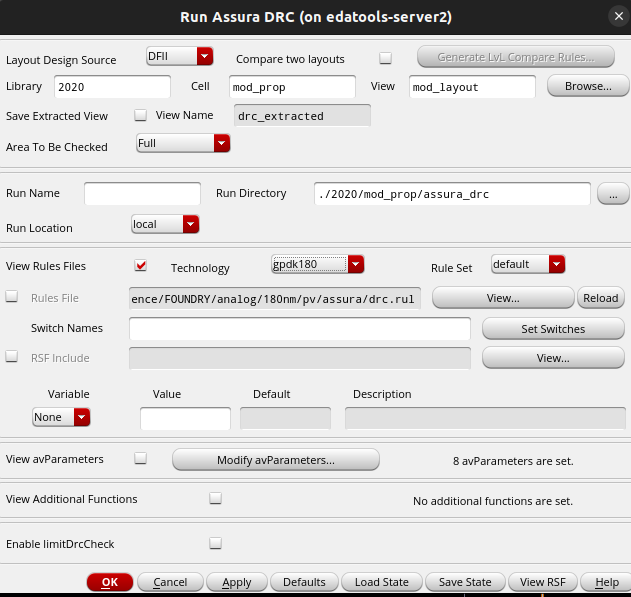Click the Run Directory path field

click(452, 194)
